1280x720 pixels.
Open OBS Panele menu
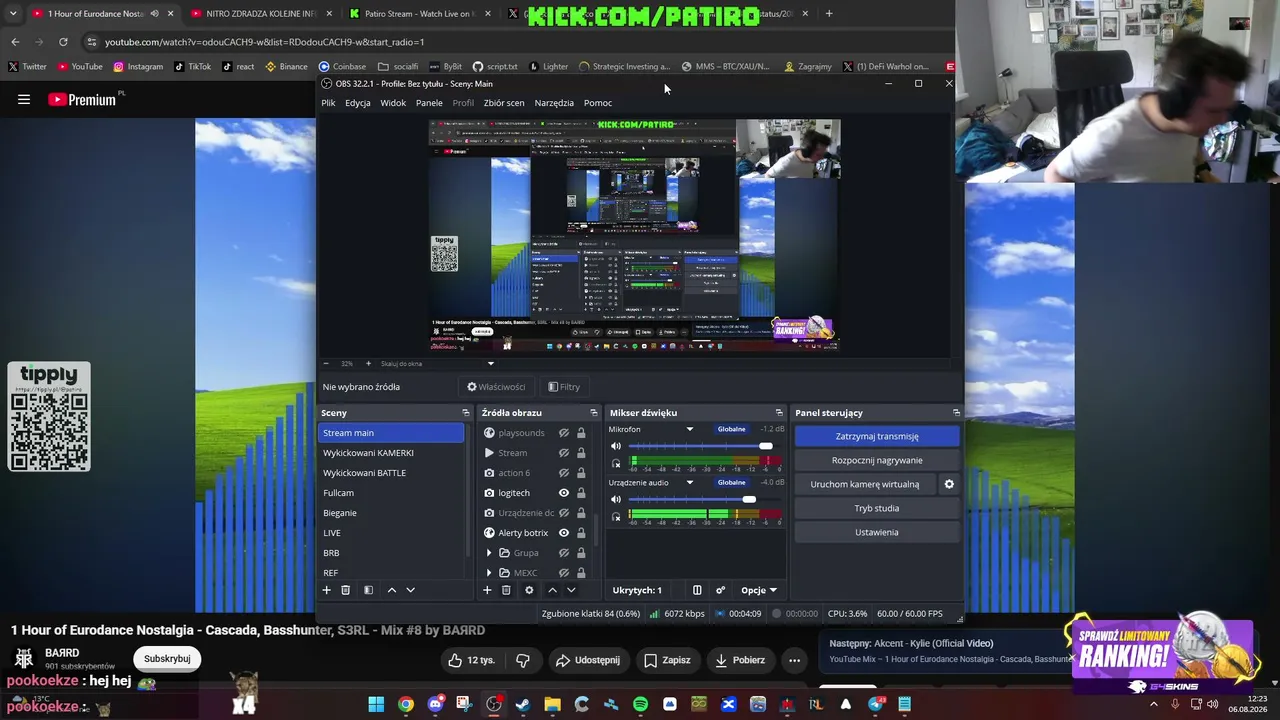tap(429, 103)
